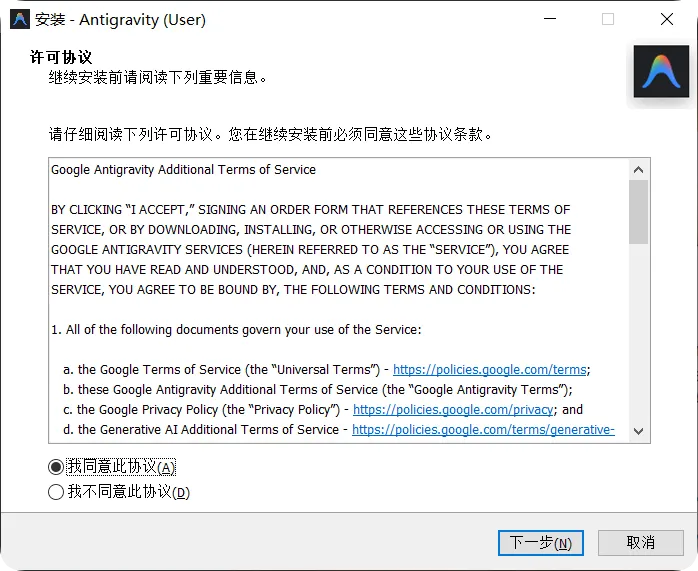Open the policies.google.com/terms link
The height and width of the screenshot is (571, 698).
point(490,369)
